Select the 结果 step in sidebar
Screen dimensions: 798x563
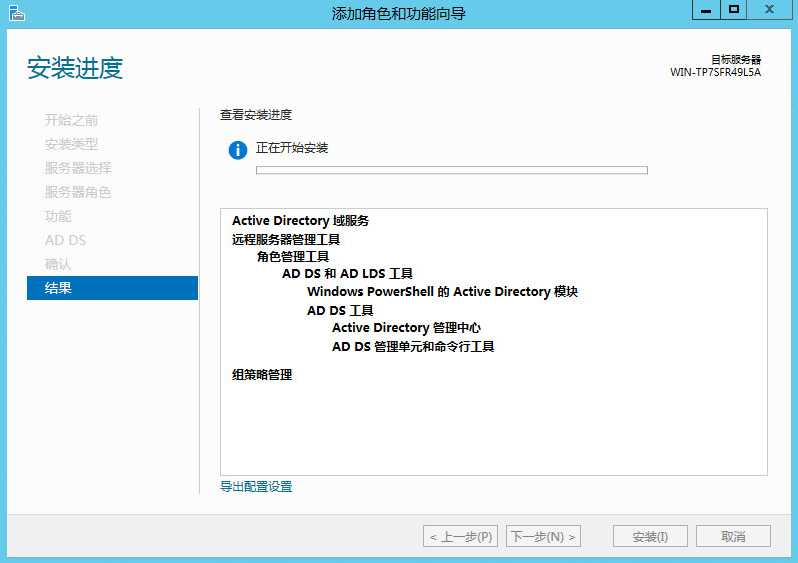click(112, 288)
